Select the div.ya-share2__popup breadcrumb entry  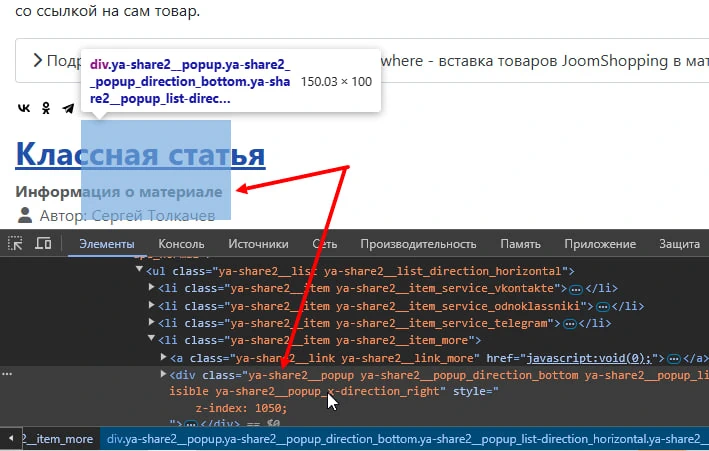[x=404, y=439]
